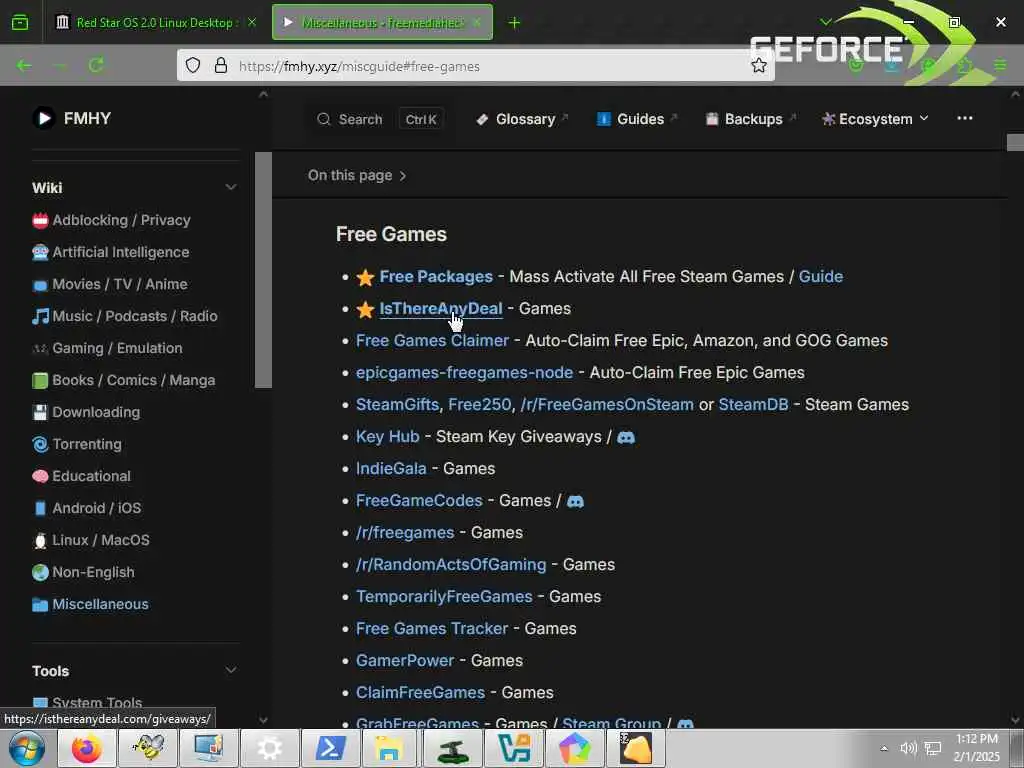Viewport: 1024px width, 768px height.
Task: Click the FMHY logo play icon
Action: pos(44,118)
